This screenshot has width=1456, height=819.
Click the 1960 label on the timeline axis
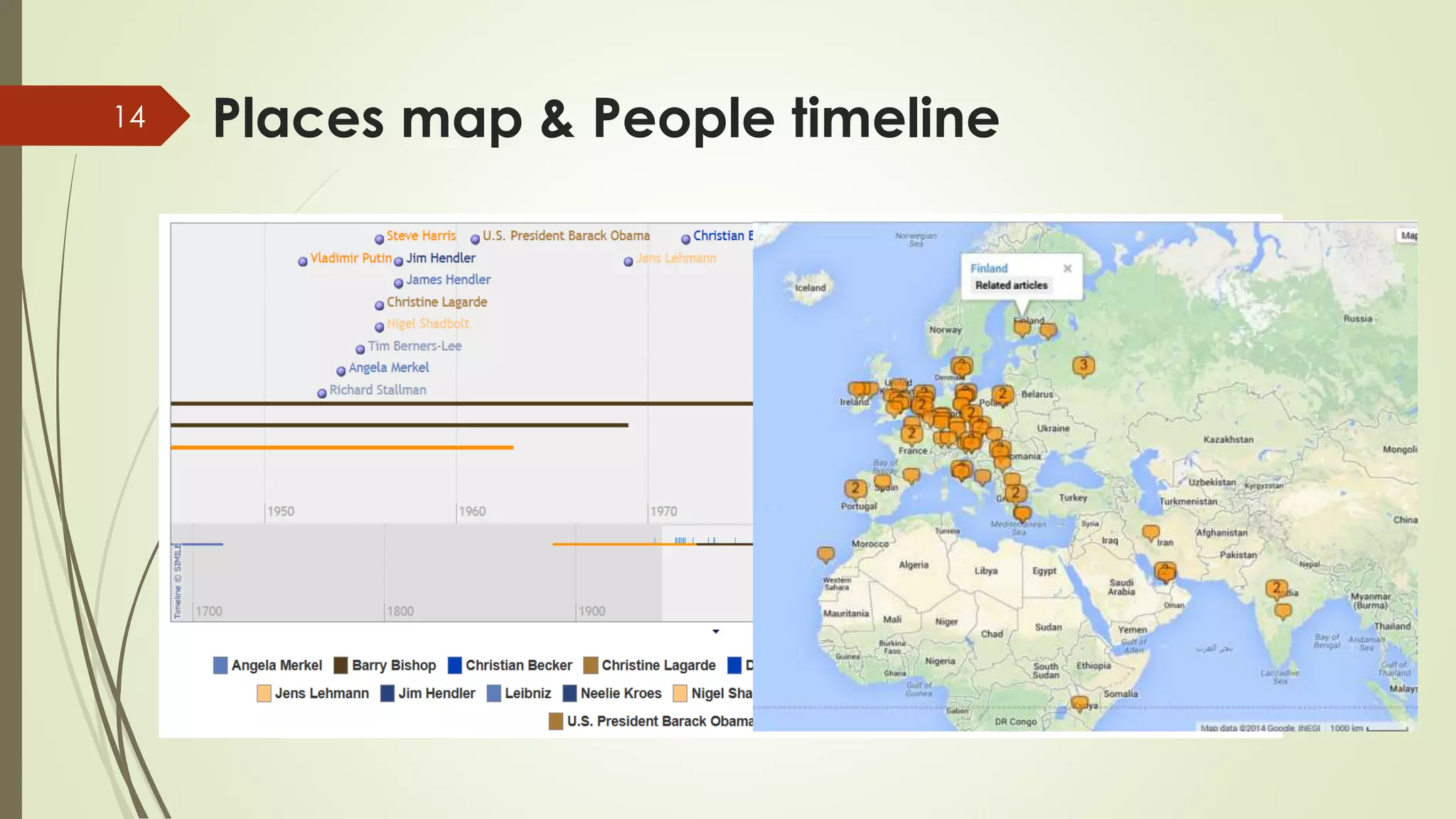pos(472,511)
